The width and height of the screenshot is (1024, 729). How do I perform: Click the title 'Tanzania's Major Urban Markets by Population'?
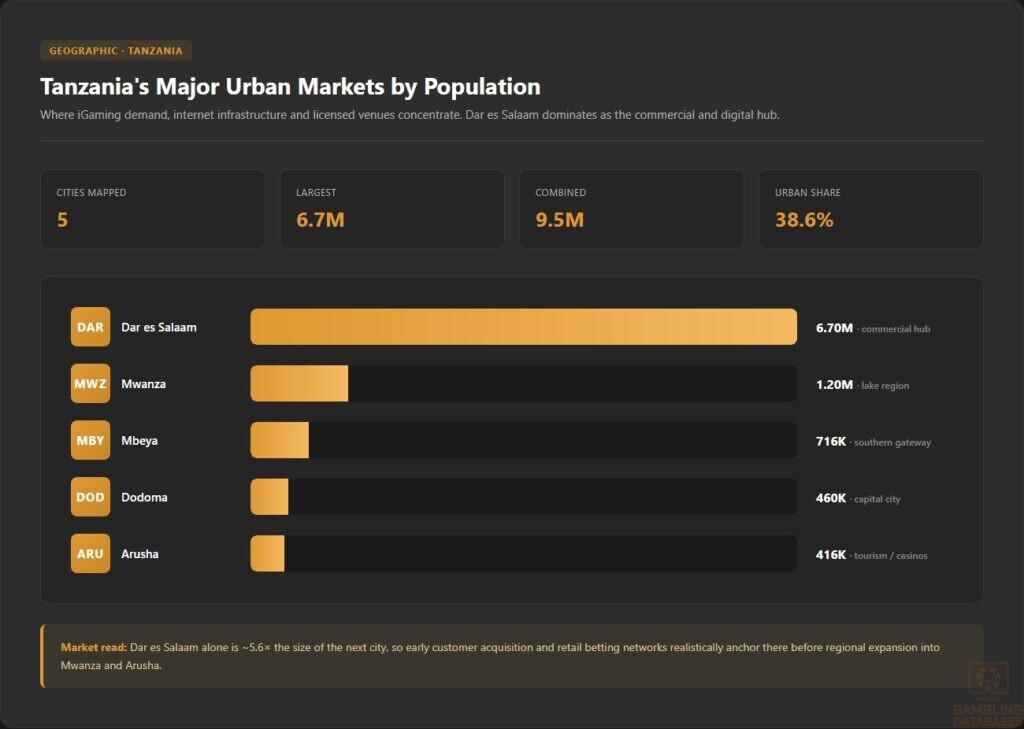point(290,87)
